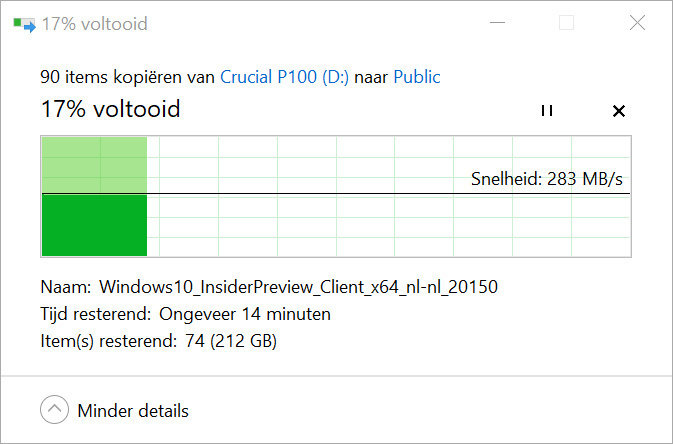Viewport: 673px width, 444px height.
Task: Click the empty unfilled part of the graph
Action: pyautogui.click(x=390, y=225)
